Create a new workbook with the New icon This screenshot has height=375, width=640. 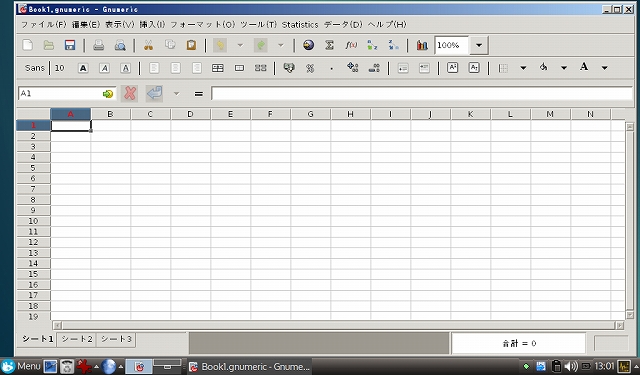coord(28,45)
